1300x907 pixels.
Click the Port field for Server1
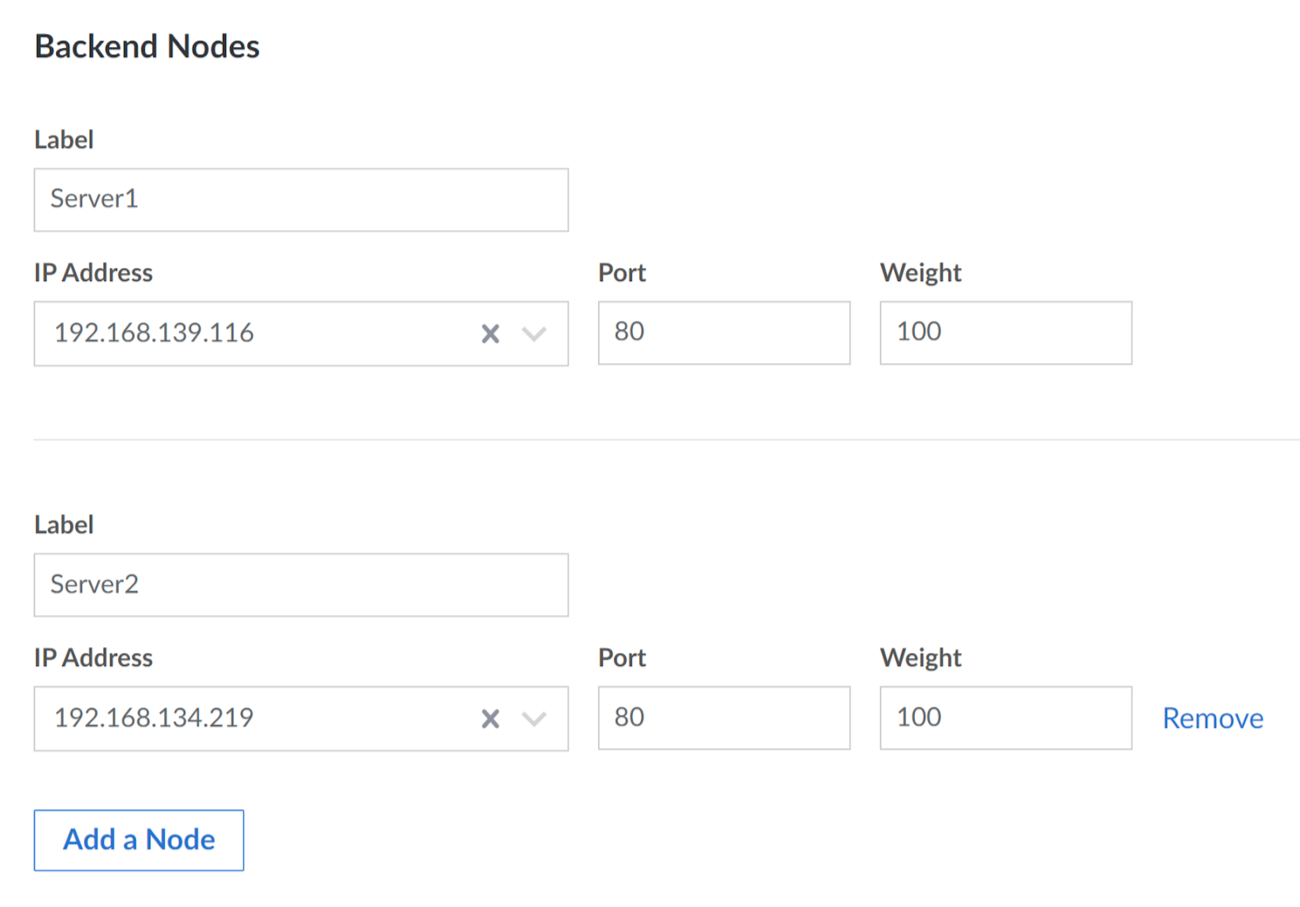pyautogui.click(x=724, y=333)
